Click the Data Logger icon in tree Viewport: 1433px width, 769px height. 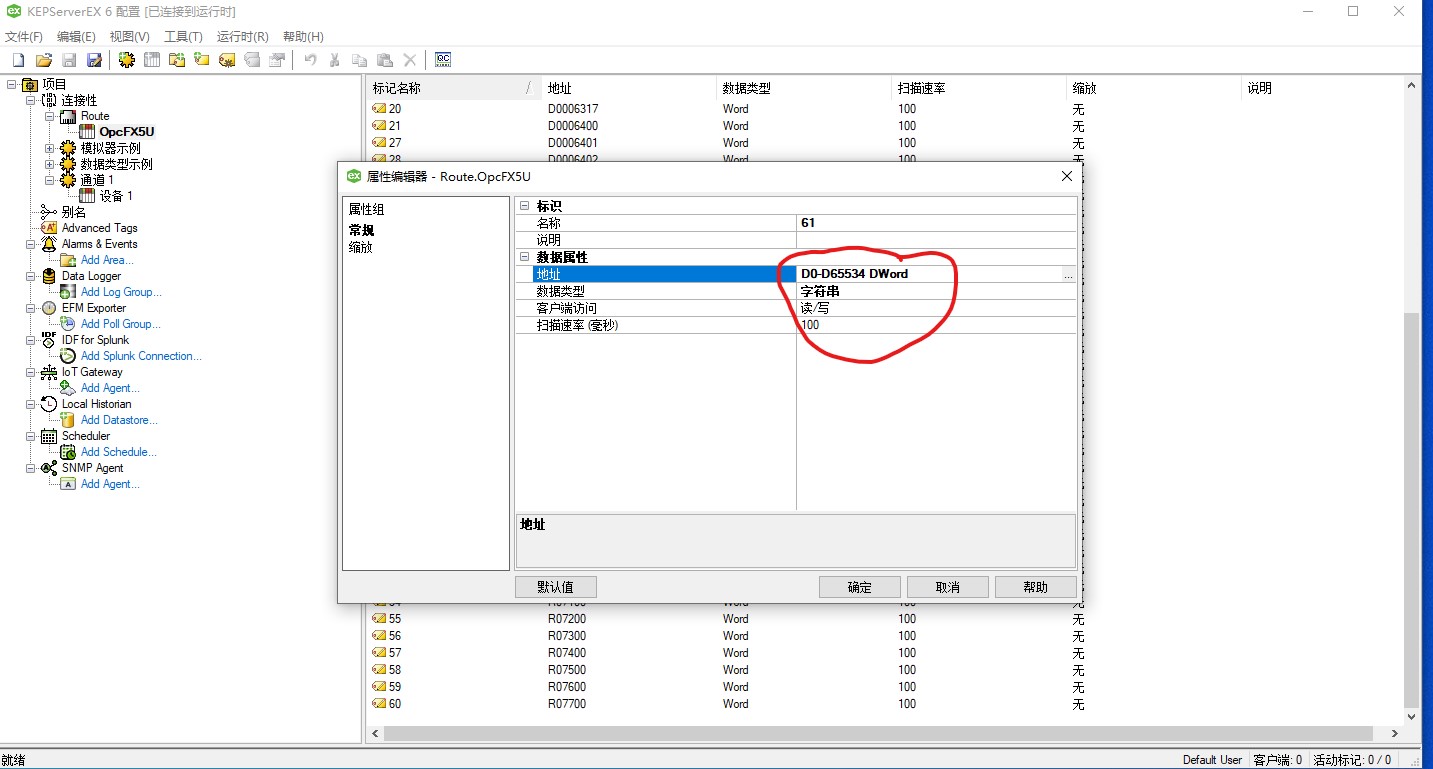point(49,276)
